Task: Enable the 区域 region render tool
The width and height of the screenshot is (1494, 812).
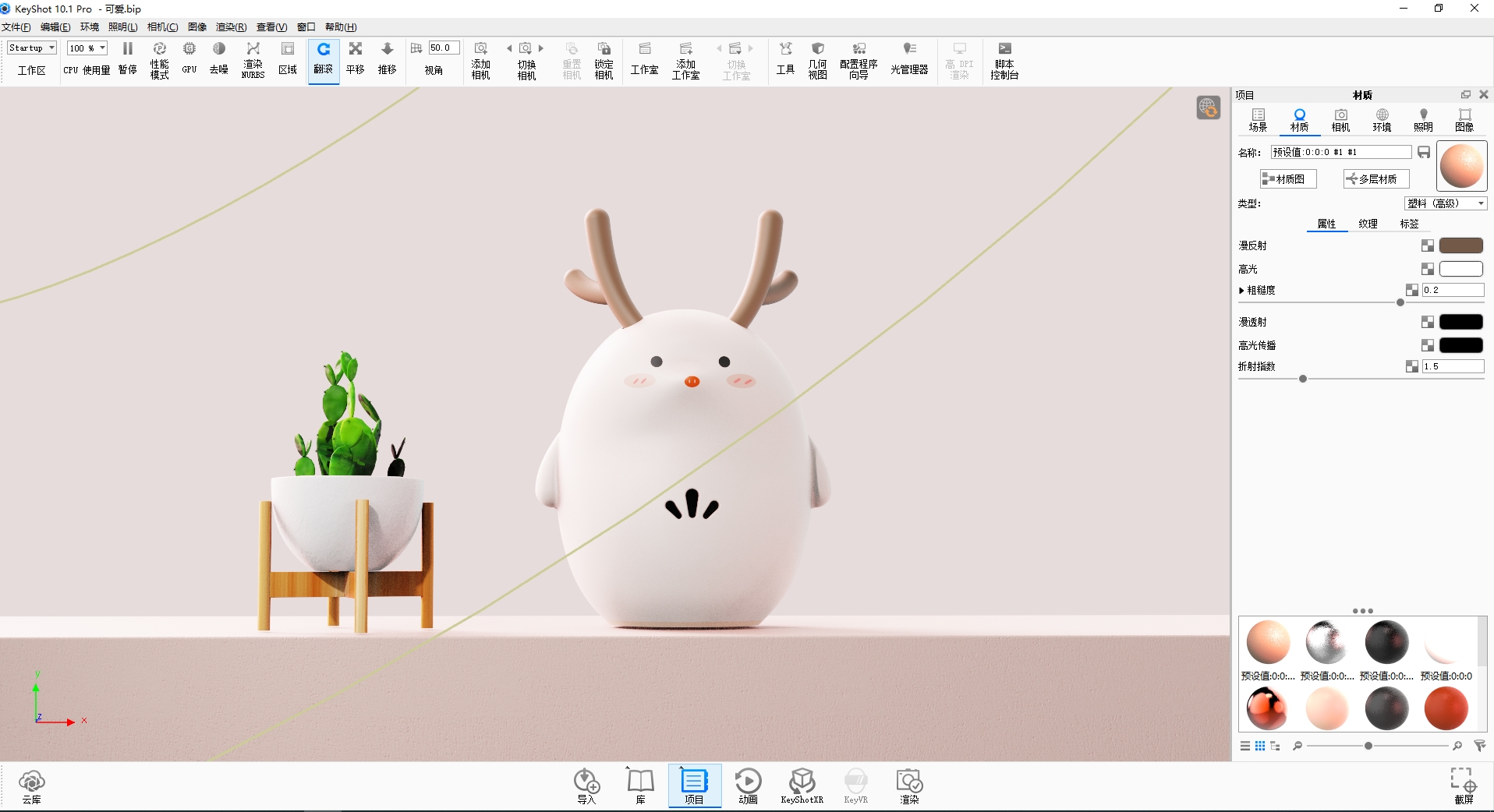Action: coord(288,58)
